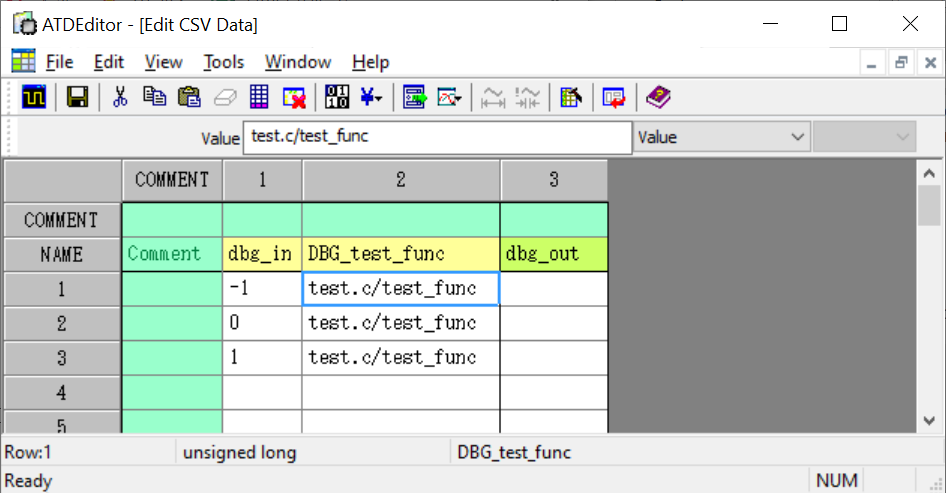Select the dbg_in cell with value 0
The height and width of the screenshot is (493, 946).
262,323
